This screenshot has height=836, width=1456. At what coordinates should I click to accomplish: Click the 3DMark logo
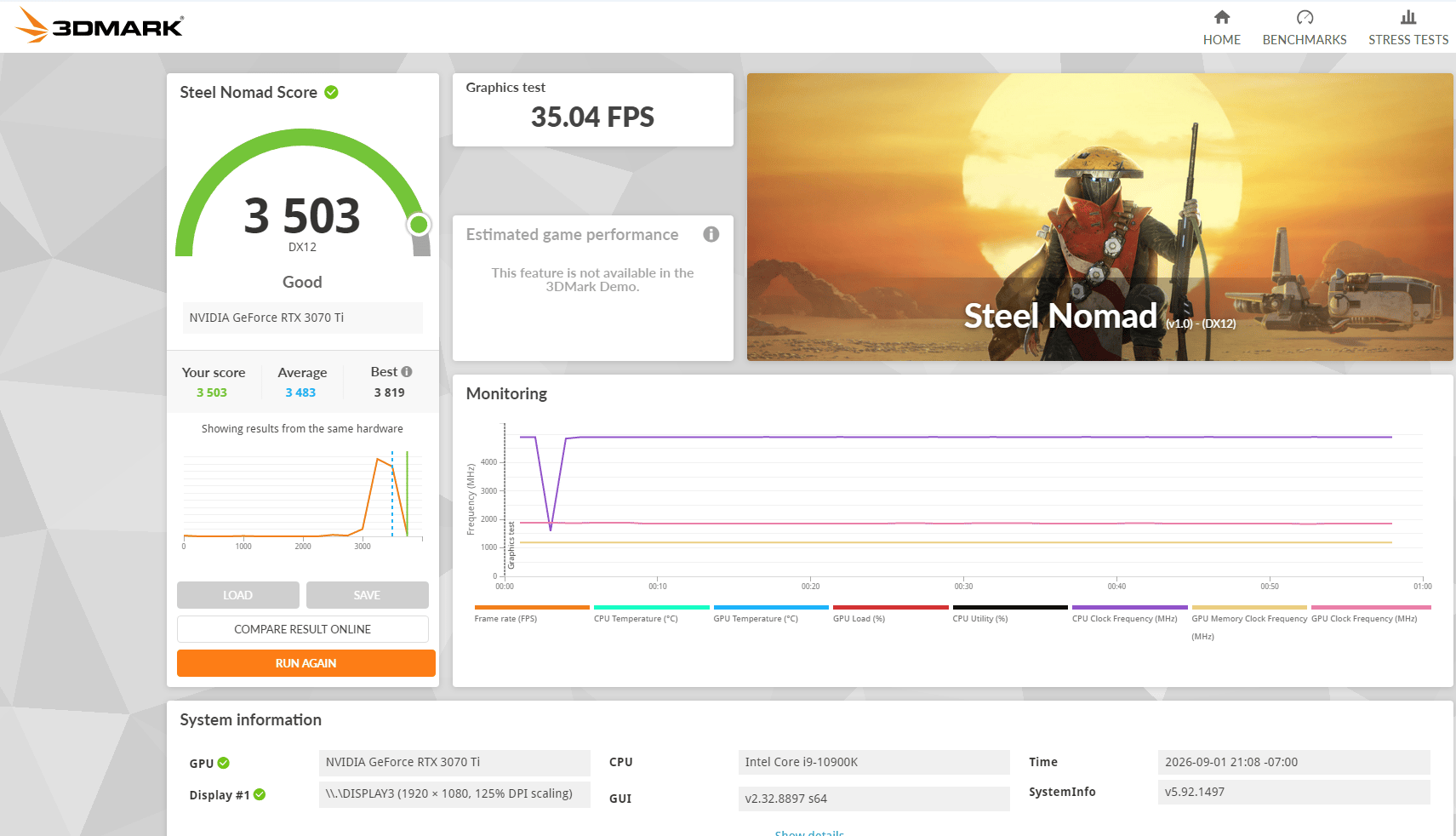(x=99, y=26)
